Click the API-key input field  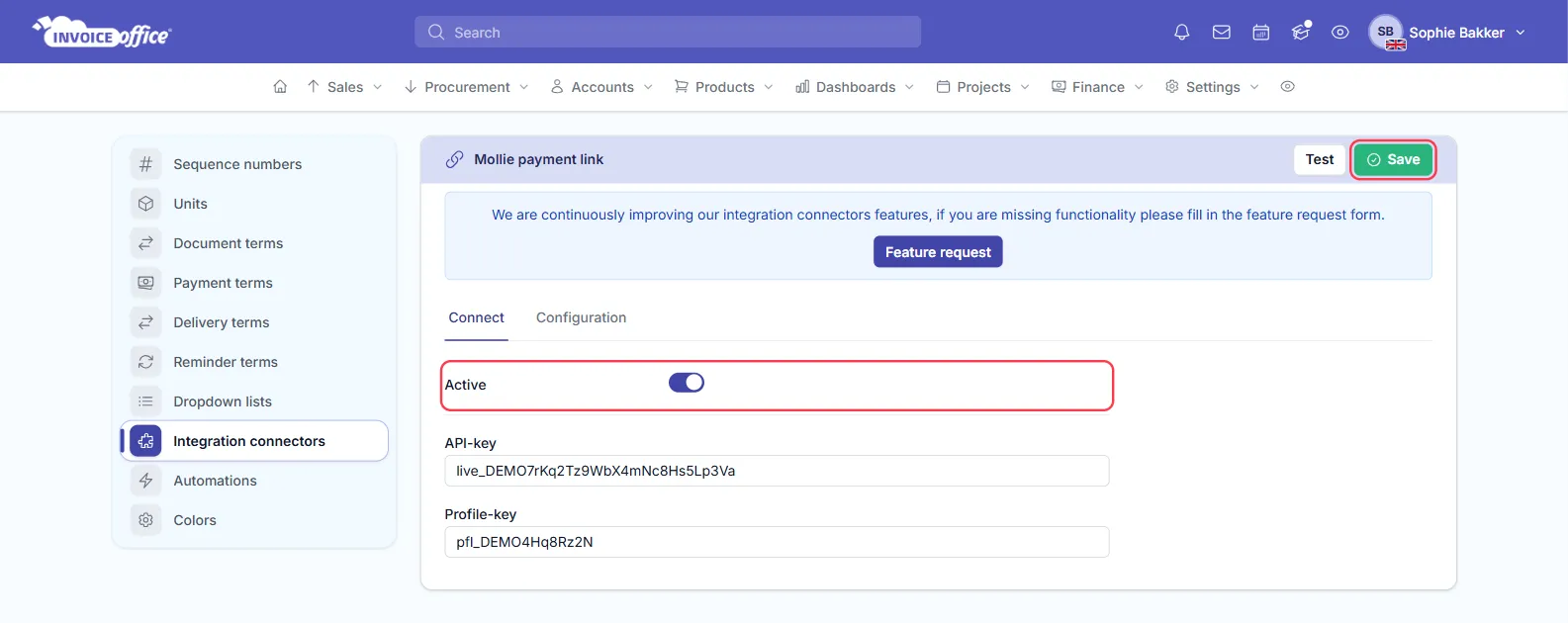[777, 471]
